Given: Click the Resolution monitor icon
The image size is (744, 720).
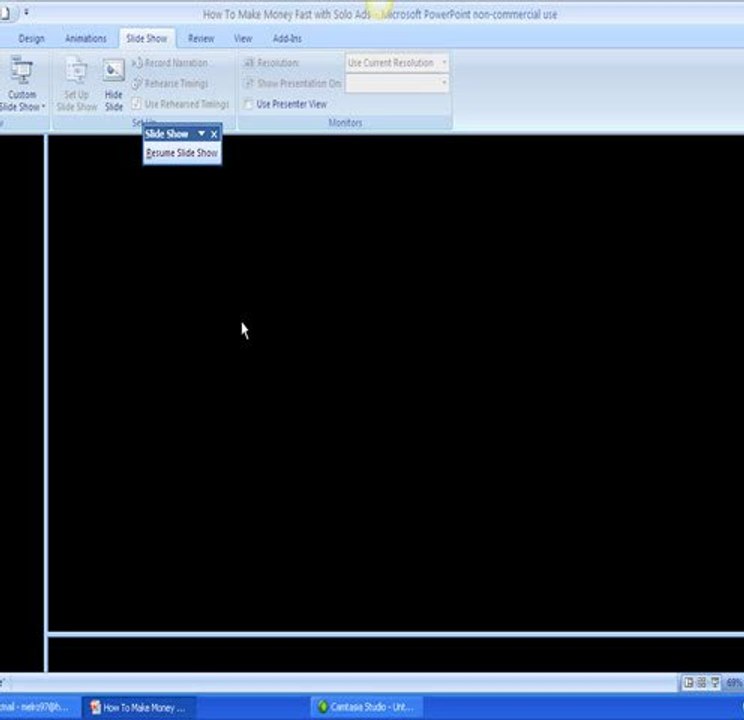Looking at the screenshot, I should [x=249, y=62].
